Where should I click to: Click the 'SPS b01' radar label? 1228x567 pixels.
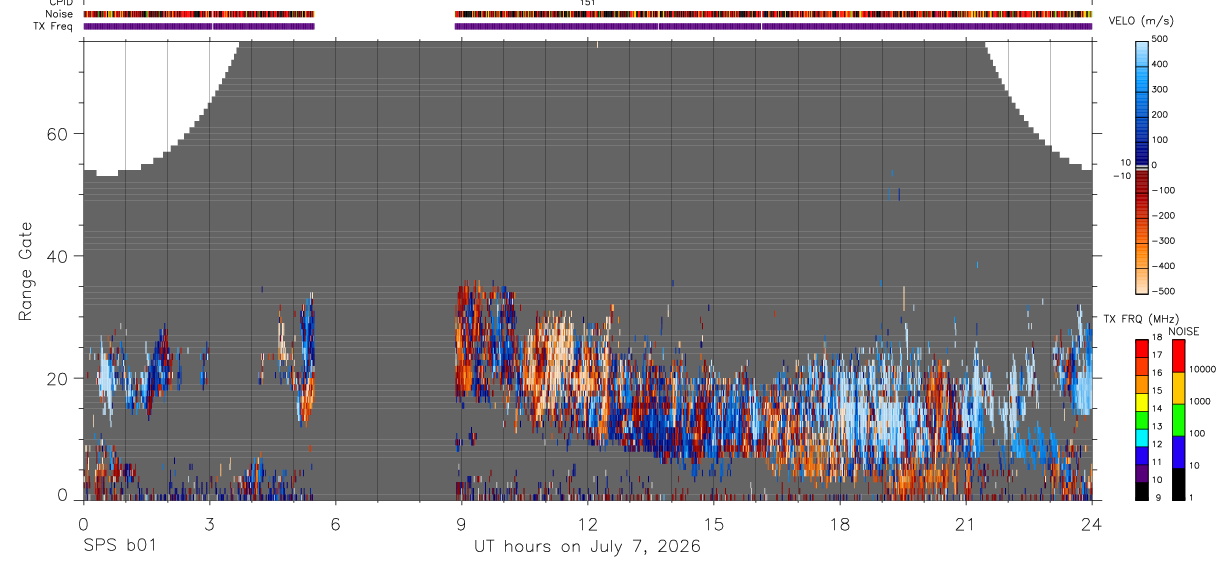[119, 546]
